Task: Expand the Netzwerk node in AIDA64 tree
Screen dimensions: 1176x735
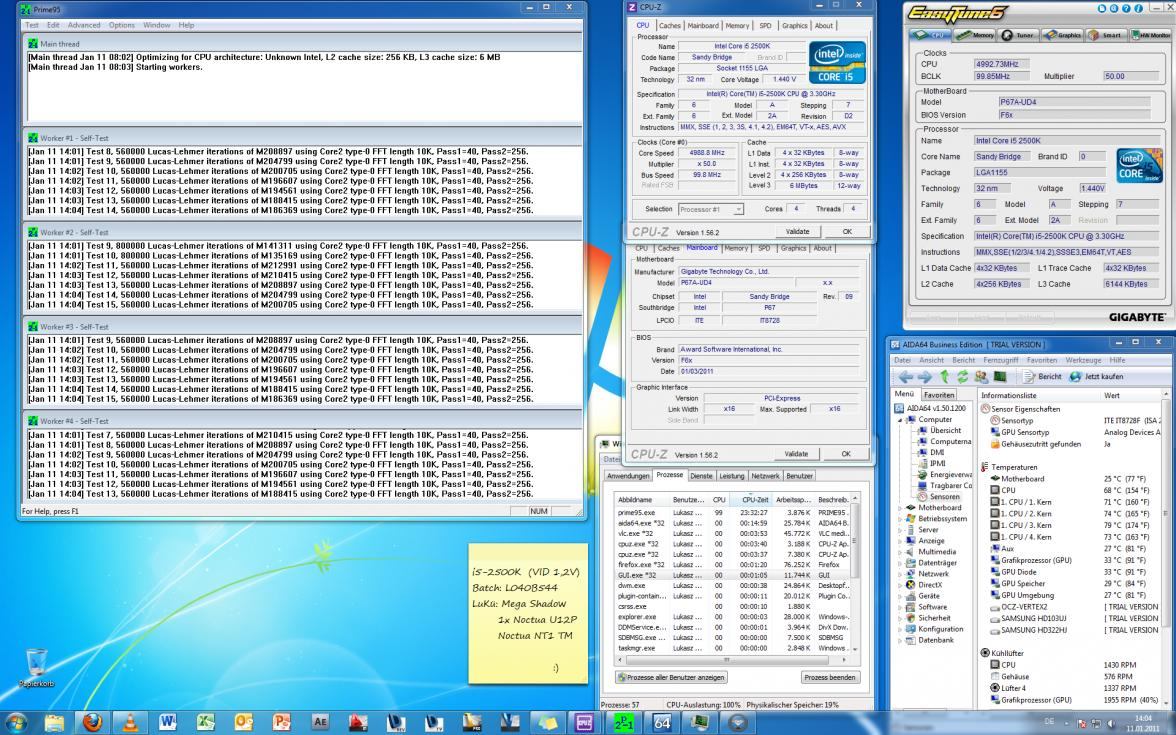Action: pos(900,574)
